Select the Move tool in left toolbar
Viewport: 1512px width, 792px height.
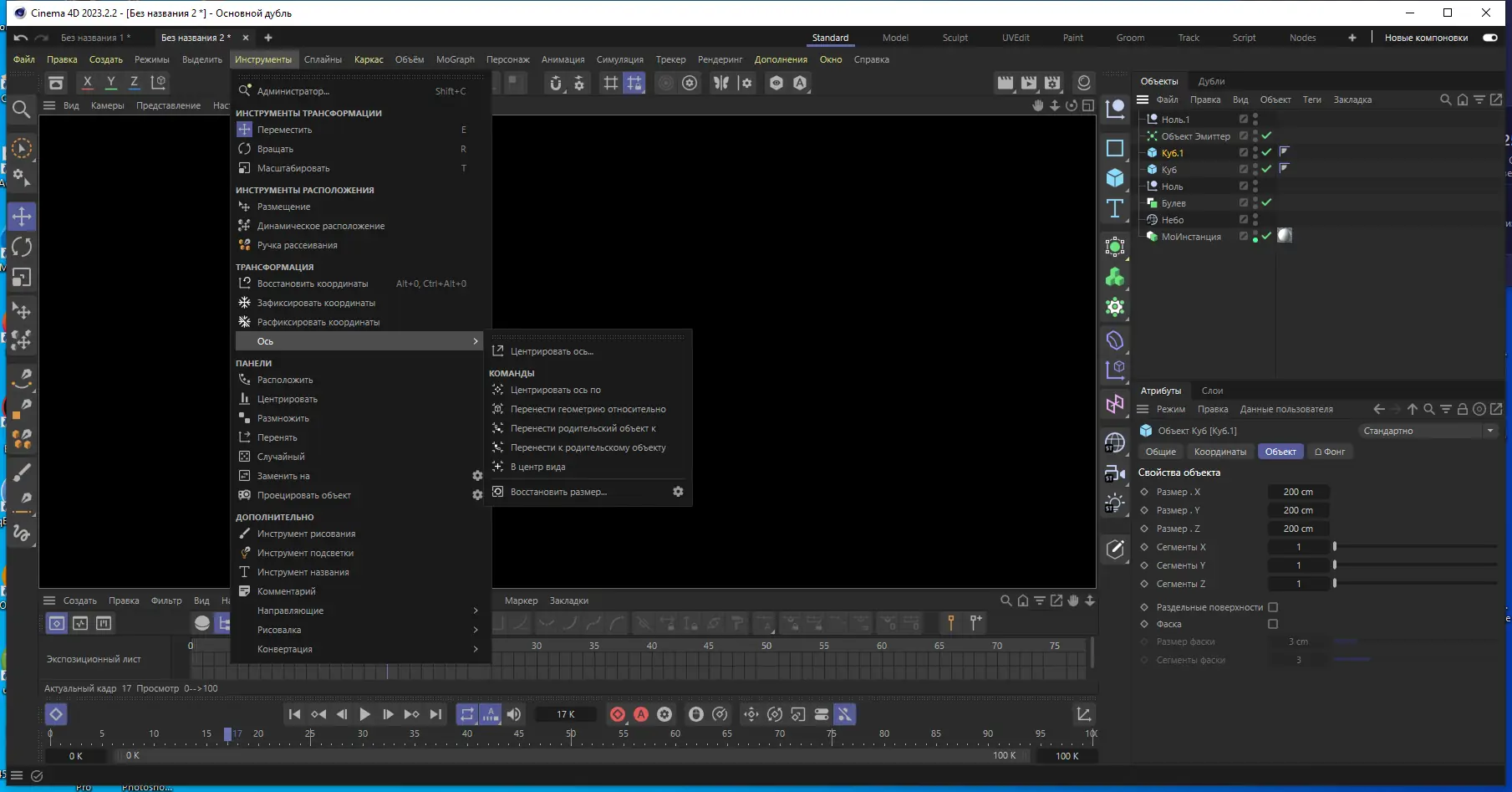[22, 217]
